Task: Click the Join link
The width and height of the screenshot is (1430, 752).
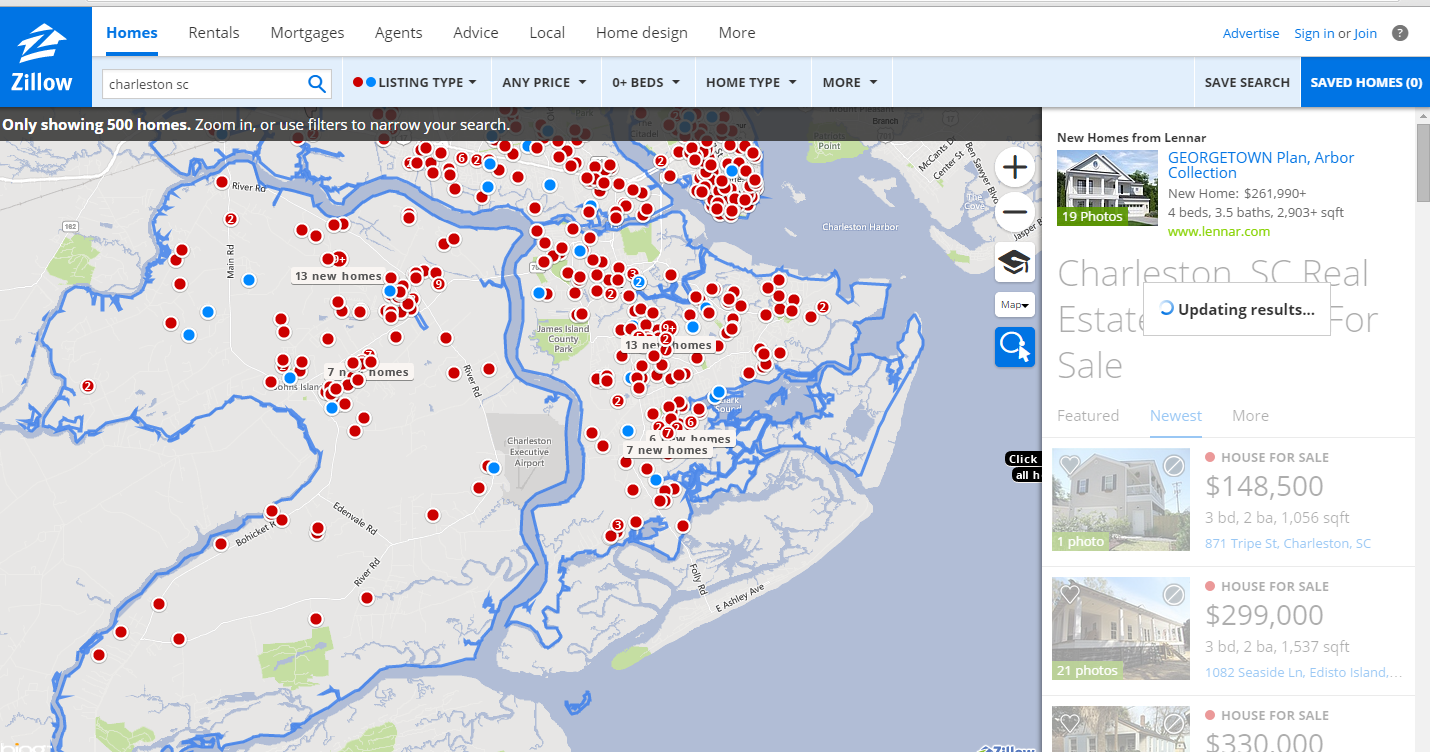Action: [x=1365, y=33]
